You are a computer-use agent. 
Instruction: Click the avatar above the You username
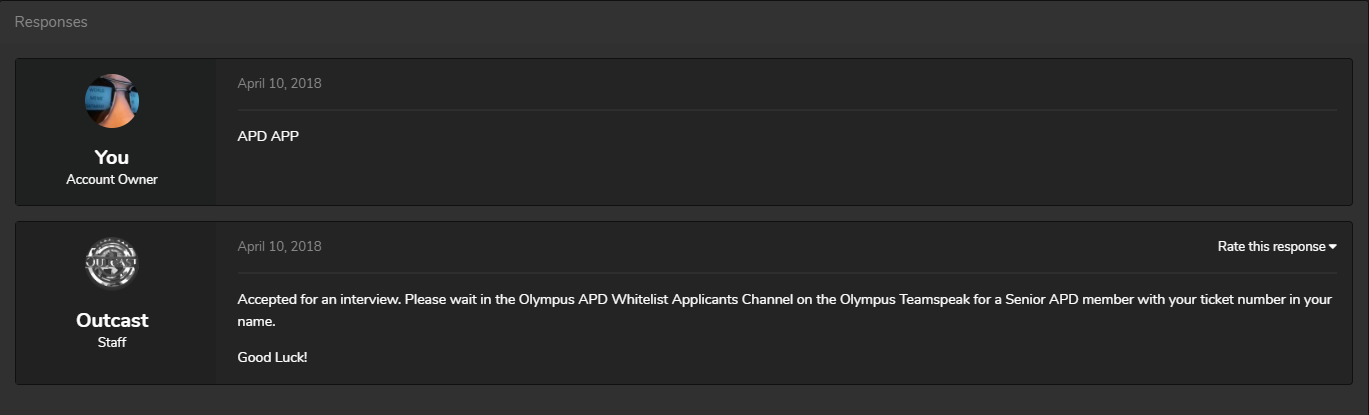coord(111,101)
